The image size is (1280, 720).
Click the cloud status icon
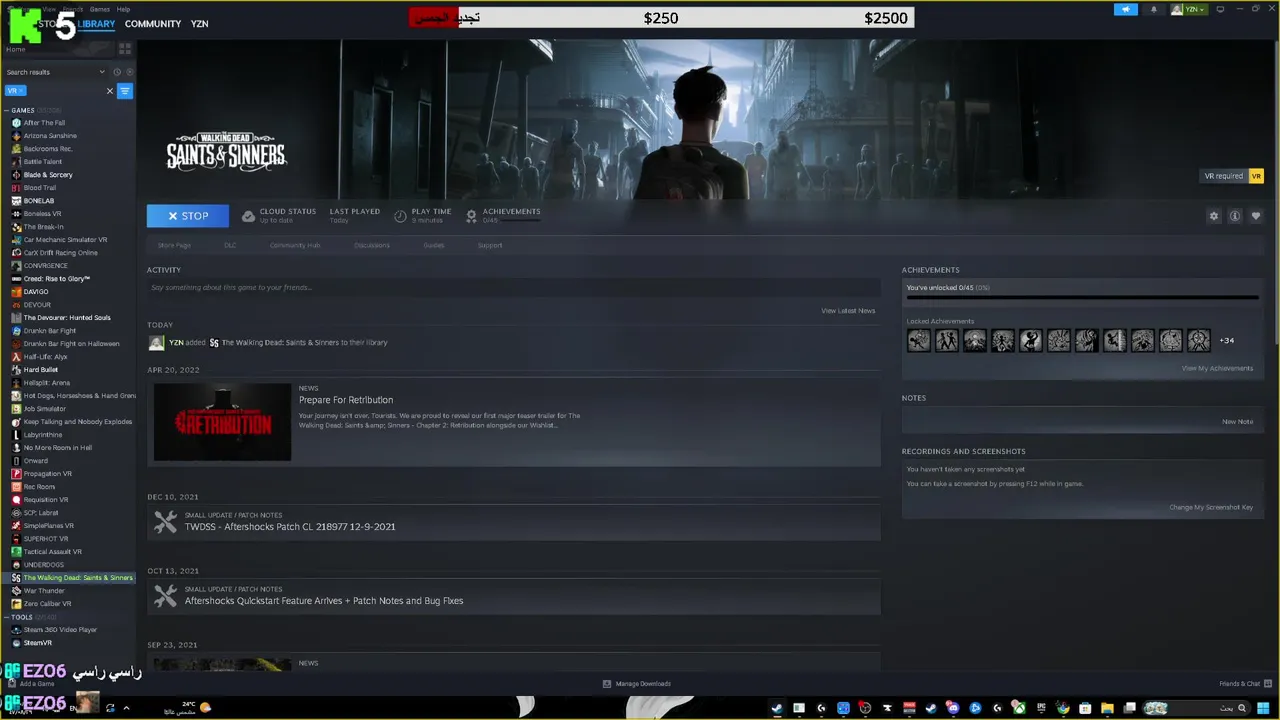tap(249, 216)
